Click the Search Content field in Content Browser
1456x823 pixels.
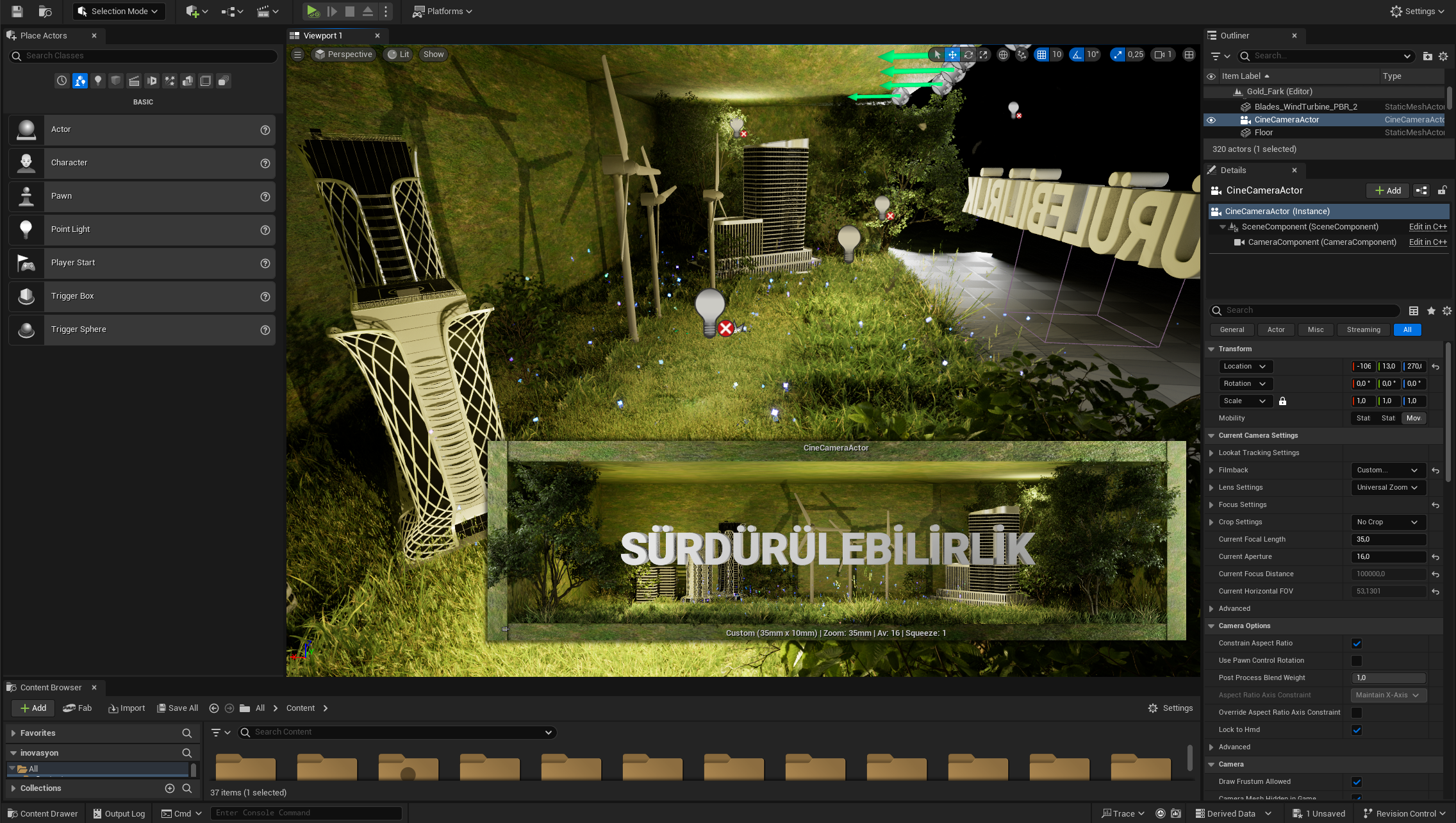(397, 732)
